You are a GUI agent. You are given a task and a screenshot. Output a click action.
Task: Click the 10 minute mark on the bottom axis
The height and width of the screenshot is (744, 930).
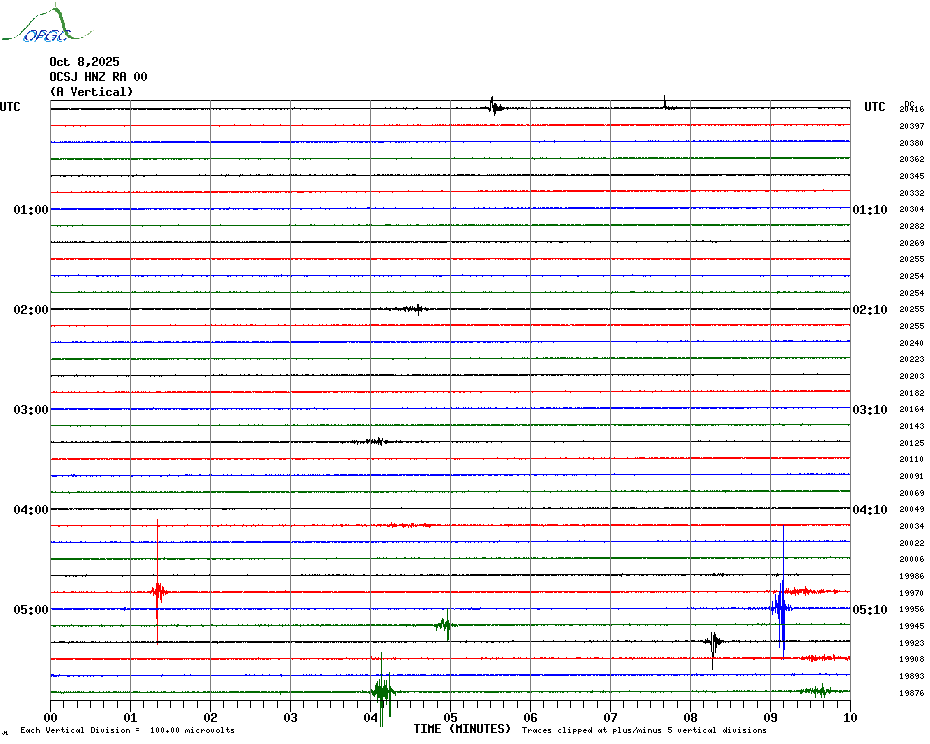coord(849,717)
